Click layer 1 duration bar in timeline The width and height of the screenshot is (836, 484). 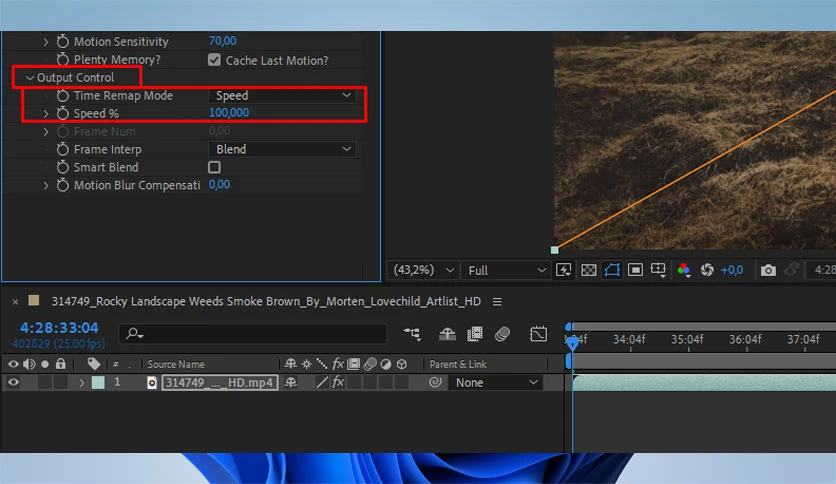pyautogui.click(x=704, y=382)
